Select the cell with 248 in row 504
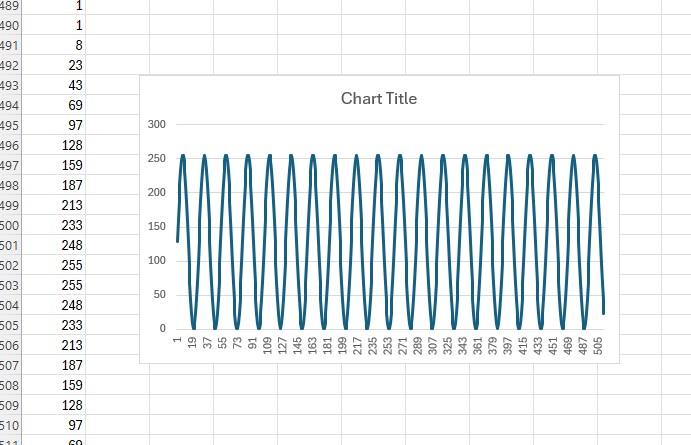This screenshot has width=691, height=445. (55, 305)
